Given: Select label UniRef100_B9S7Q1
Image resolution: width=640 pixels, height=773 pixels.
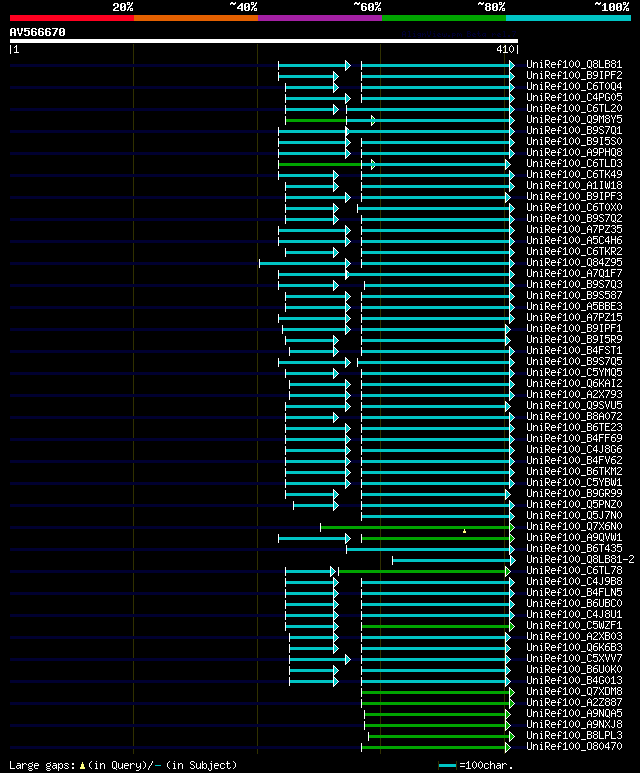Looking at the screenshot, I should click(x=574, y=131).
